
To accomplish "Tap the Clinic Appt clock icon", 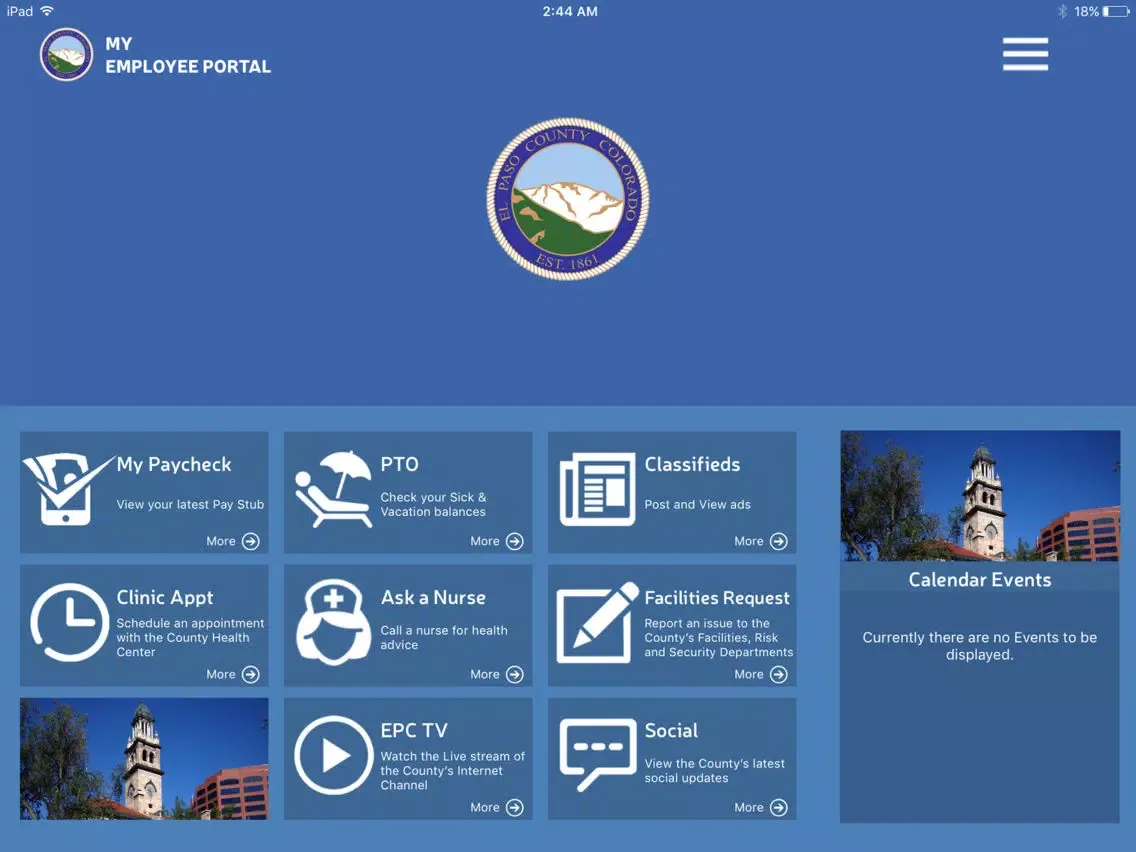I will pos(69,622).
